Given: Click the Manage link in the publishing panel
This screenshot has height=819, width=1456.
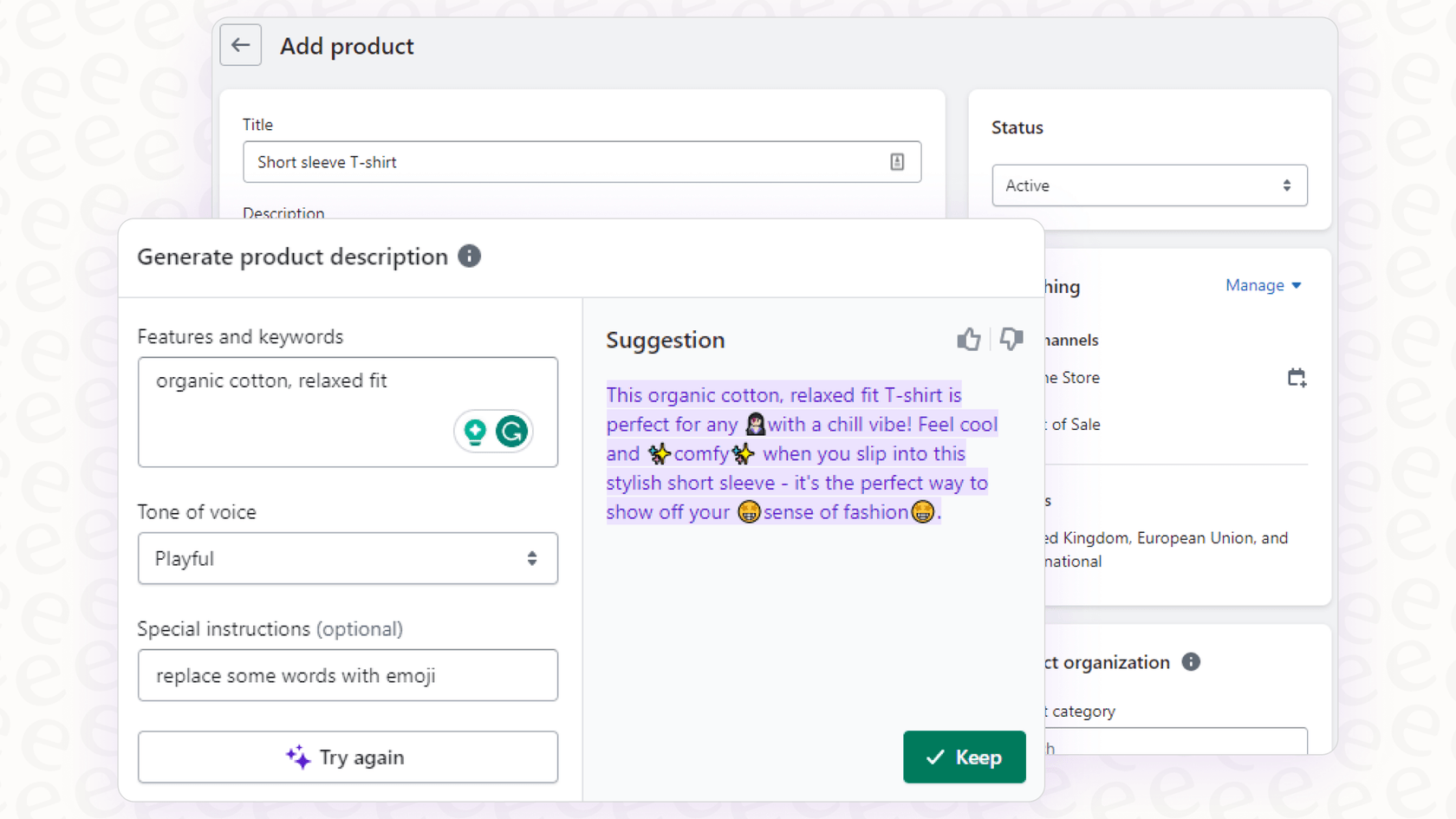Looking at the screenshot, I should 1254,285.
